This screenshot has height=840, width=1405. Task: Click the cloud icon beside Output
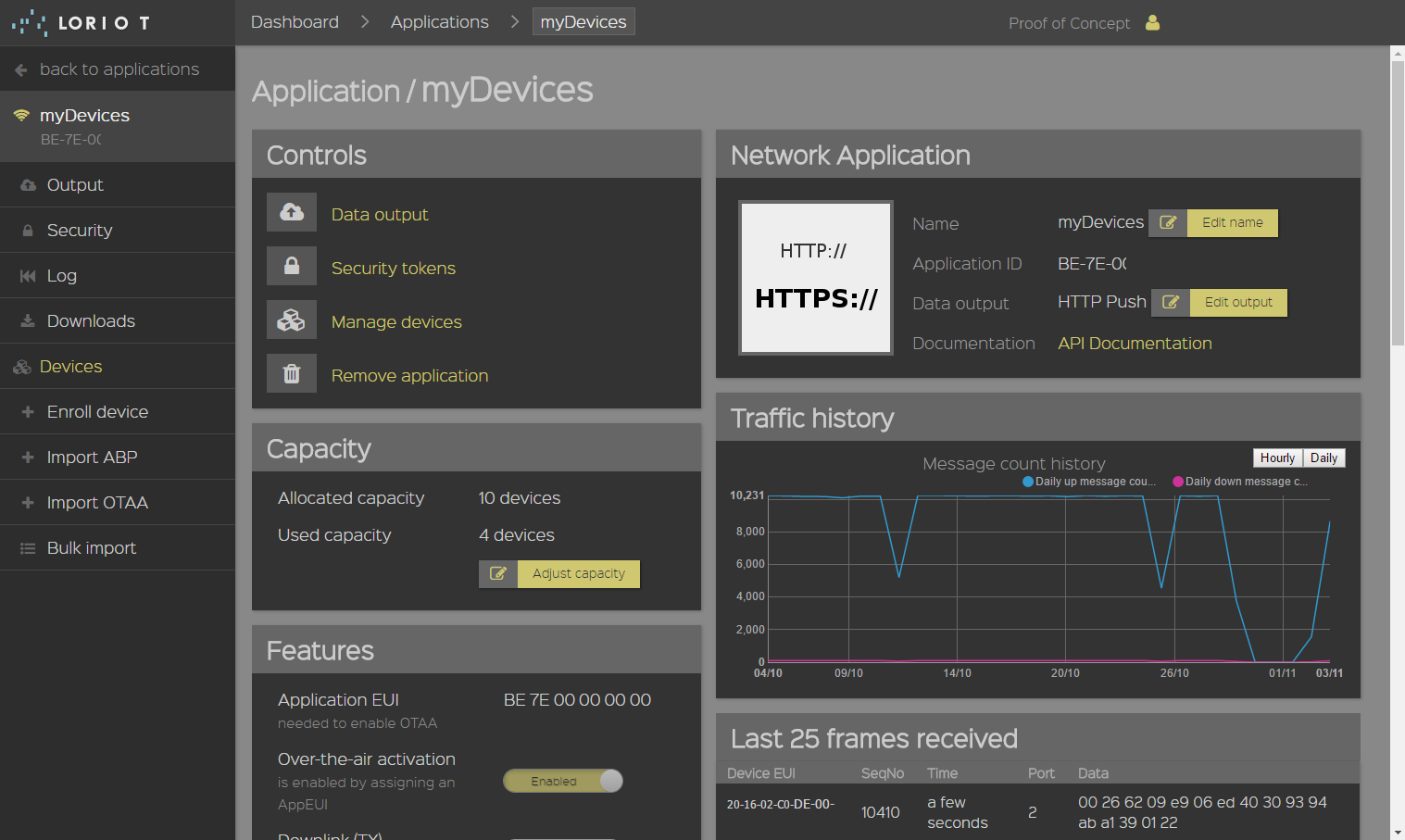28,185
